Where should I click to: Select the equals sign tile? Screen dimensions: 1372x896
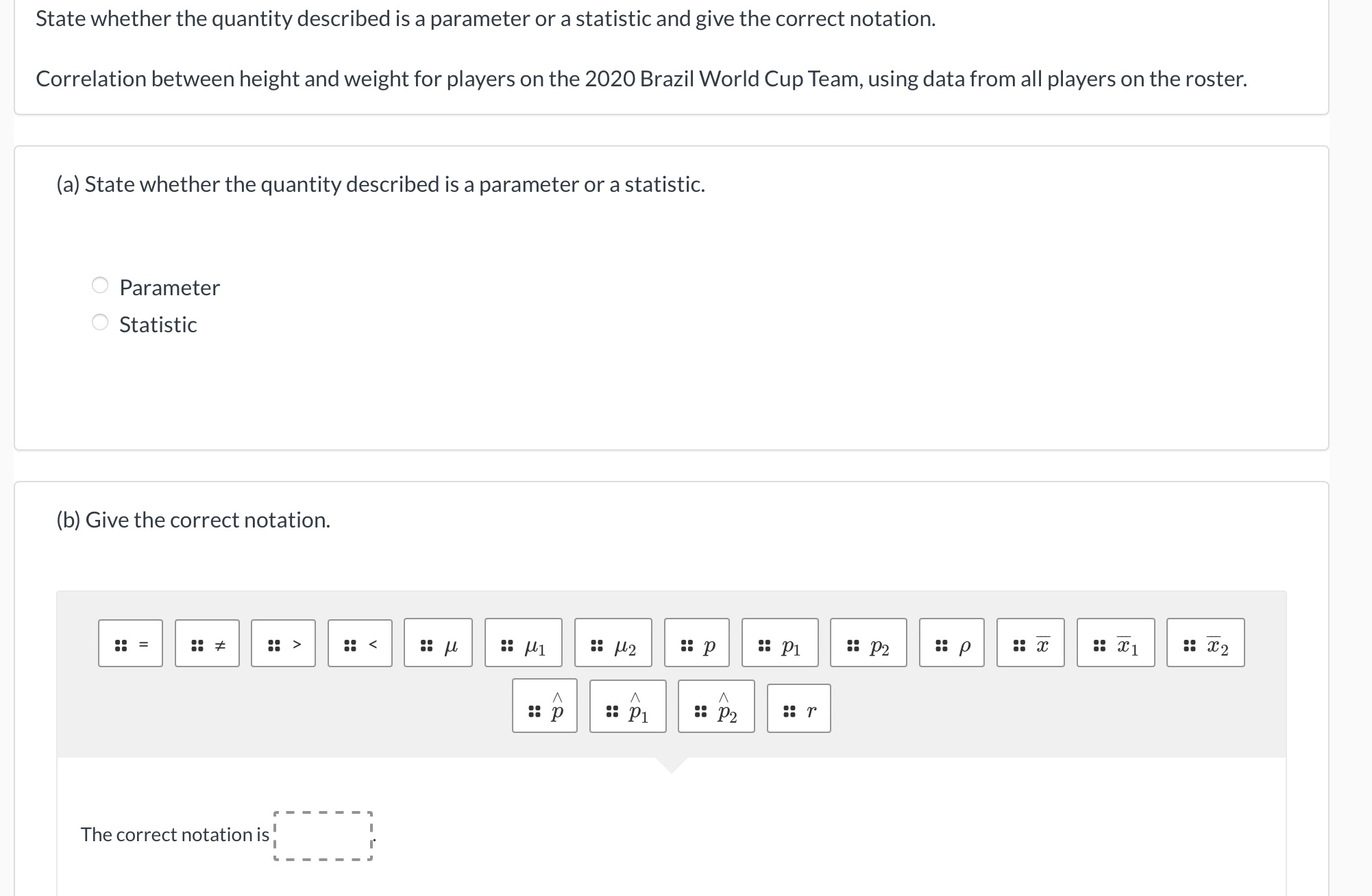coord(130,644)
